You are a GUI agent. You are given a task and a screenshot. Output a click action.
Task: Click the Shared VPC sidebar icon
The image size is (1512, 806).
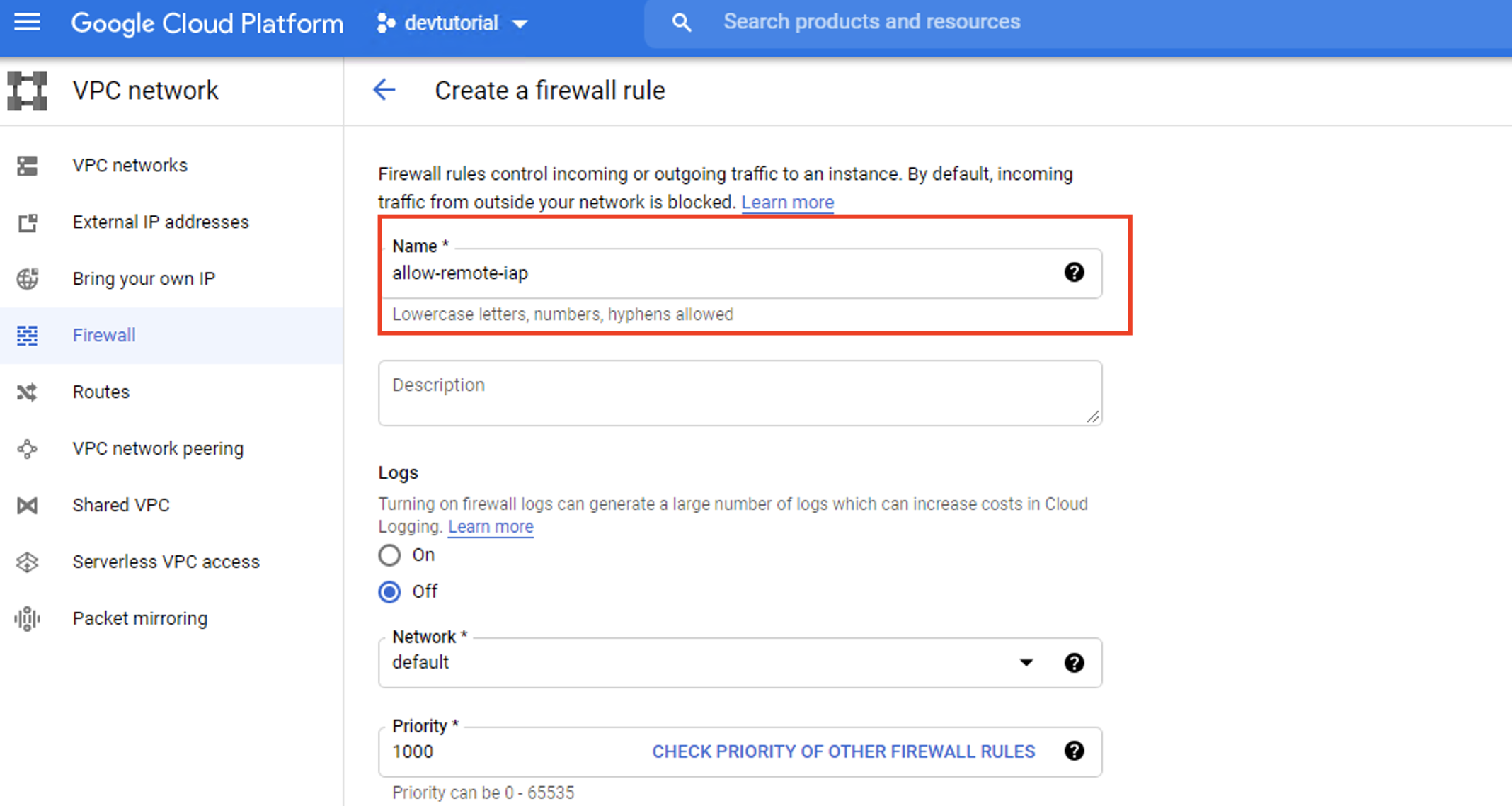pyautogui.click(x=27, y=505)
